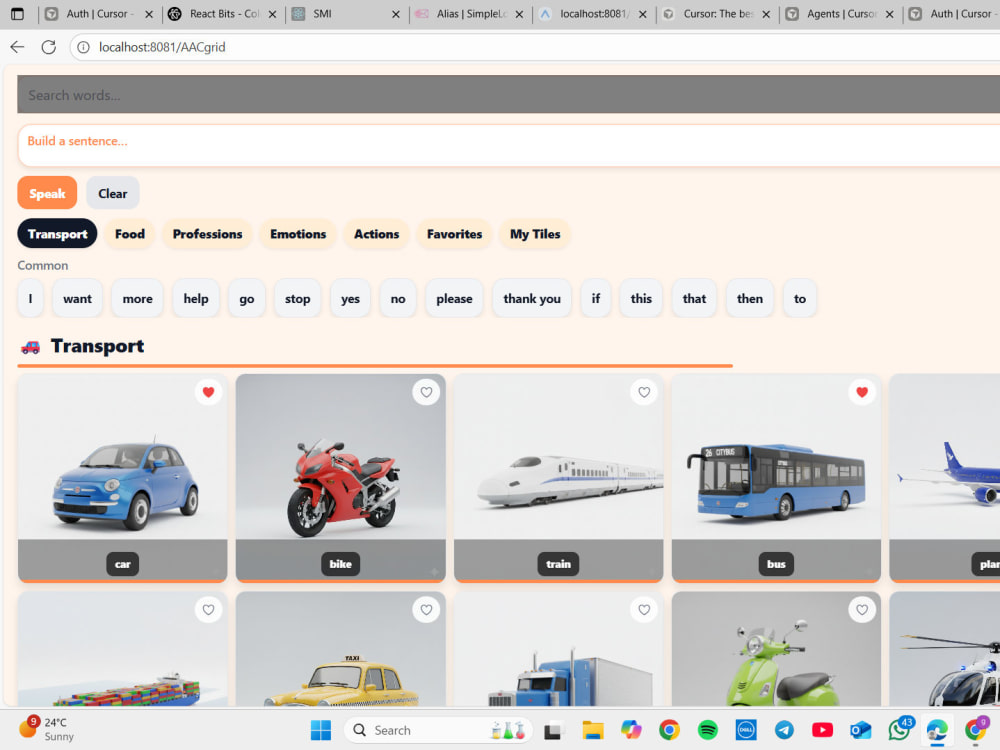
Task: Add common word "help"
Action: coord(196,298)
